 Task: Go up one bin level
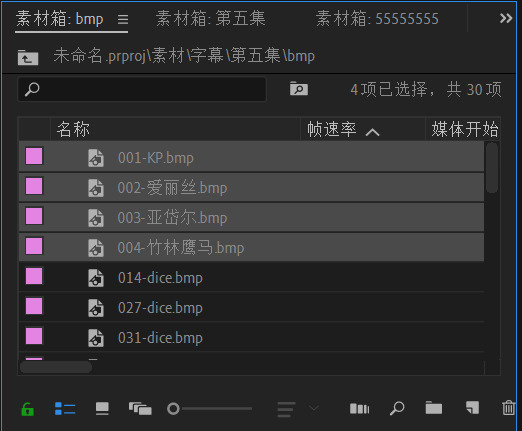click(x=28, y=57)
